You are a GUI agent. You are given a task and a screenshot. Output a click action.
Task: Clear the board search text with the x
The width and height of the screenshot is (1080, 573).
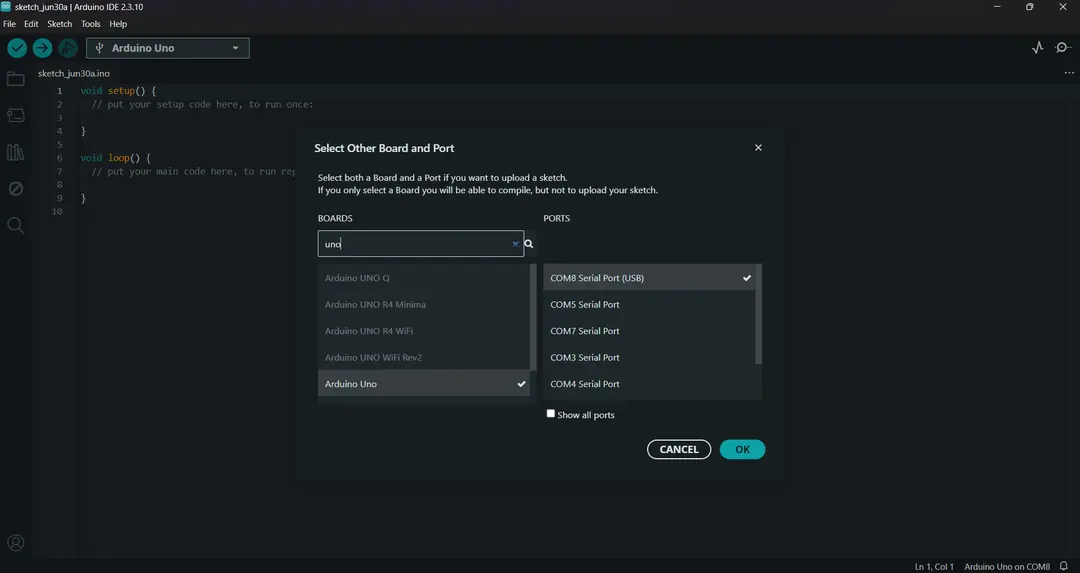tap(515, 244)
